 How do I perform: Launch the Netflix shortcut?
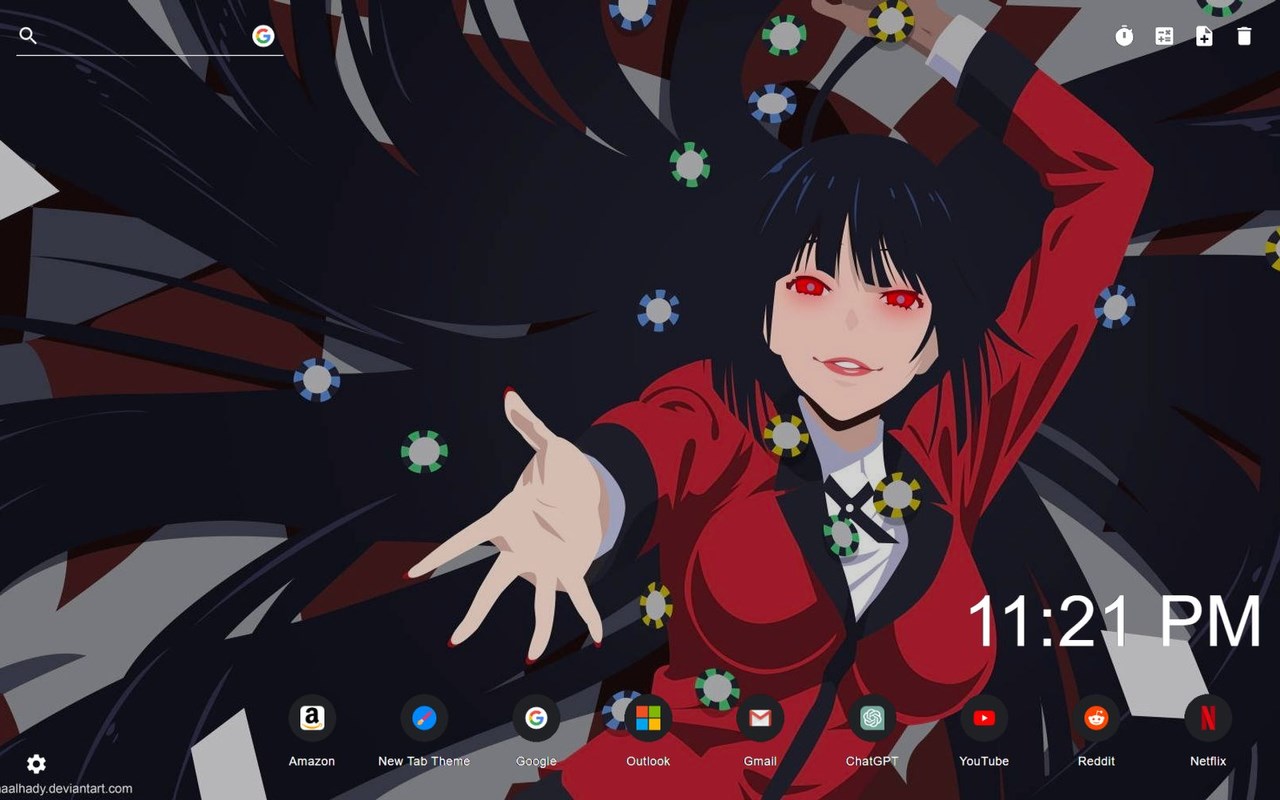[x=1208, y=718]
